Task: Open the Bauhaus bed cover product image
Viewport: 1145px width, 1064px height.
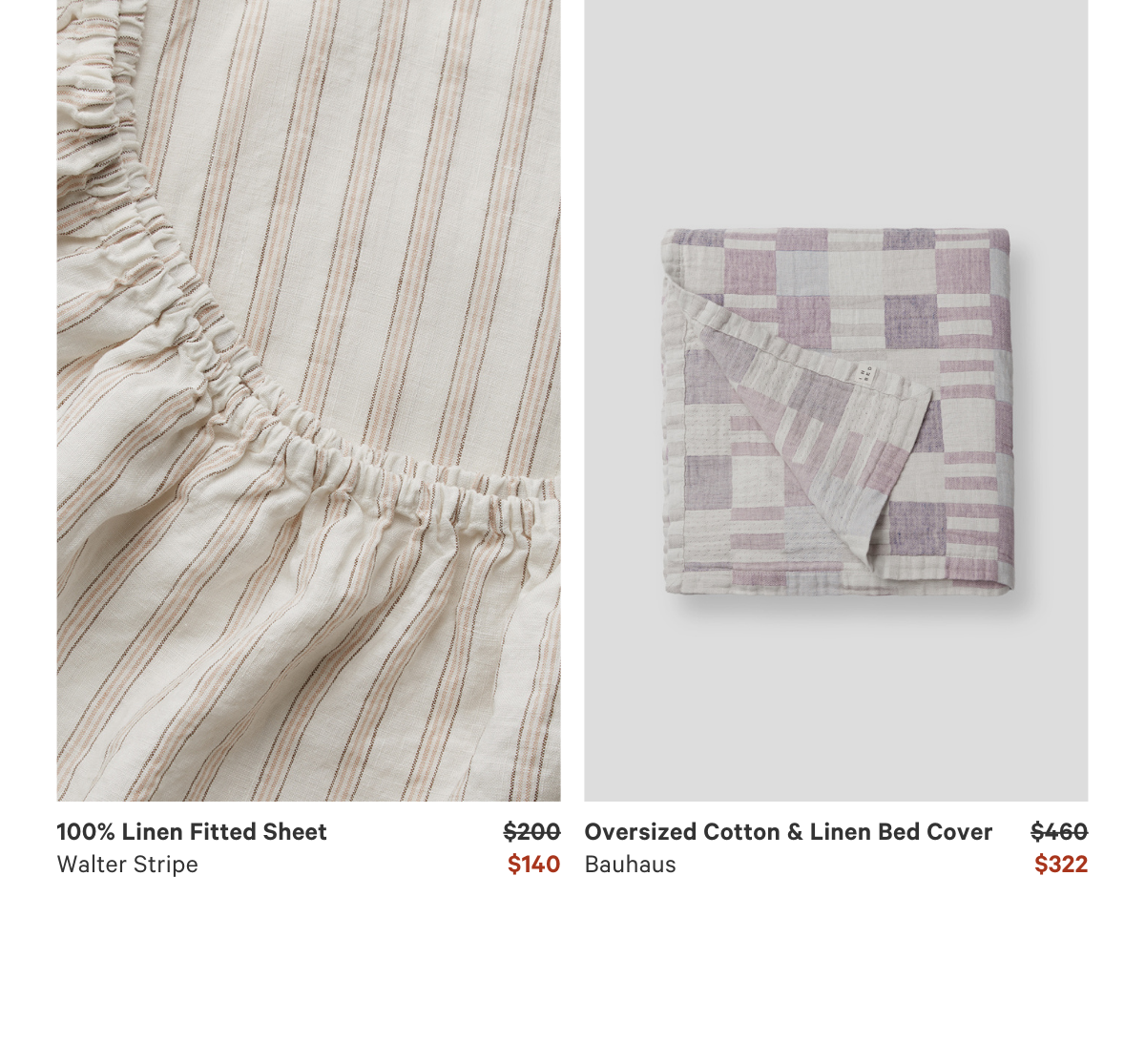Action: [836, 401]
